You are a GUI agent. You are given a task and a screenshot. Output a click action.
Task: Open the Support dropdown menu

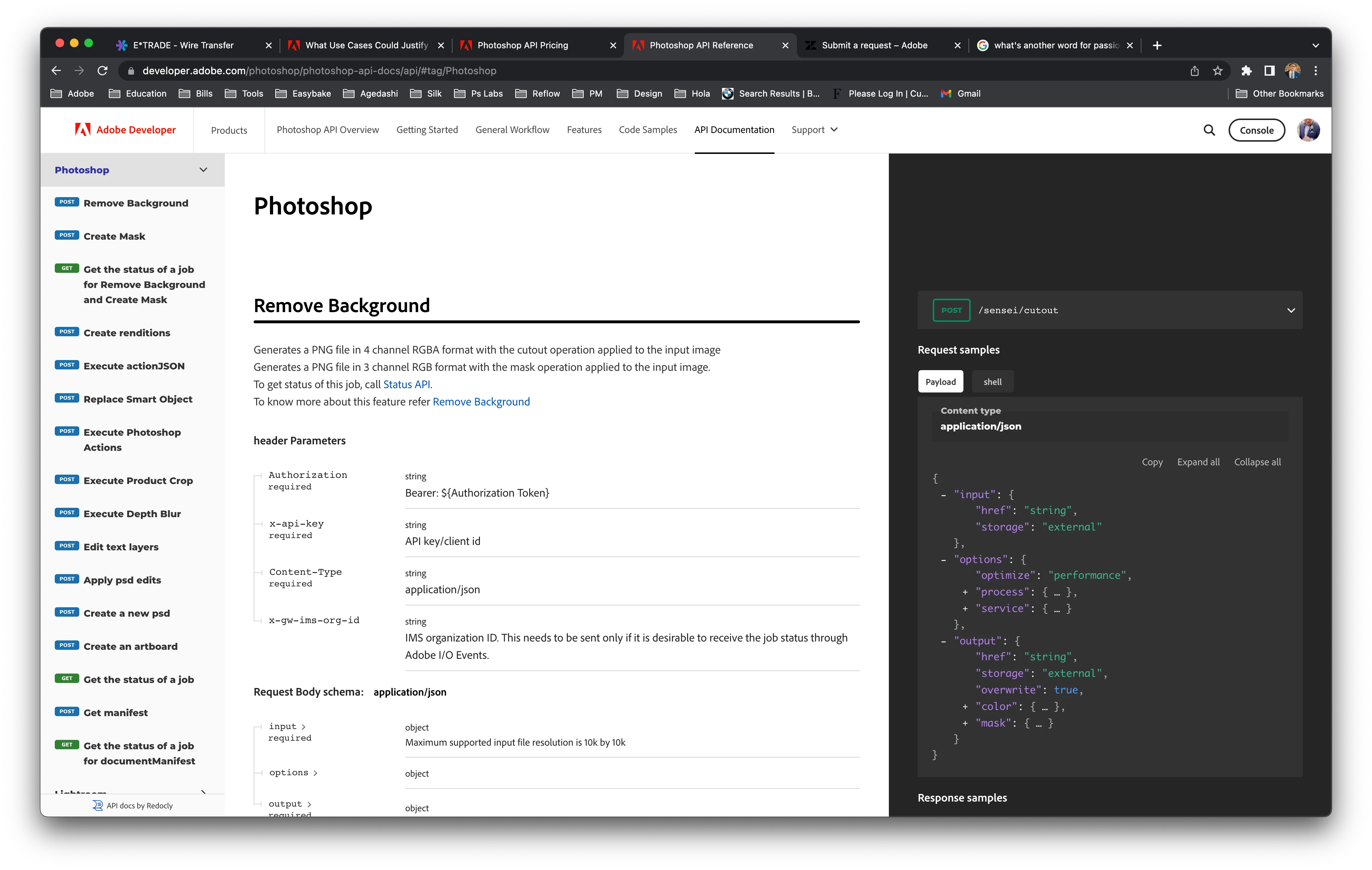click(814, 130)
